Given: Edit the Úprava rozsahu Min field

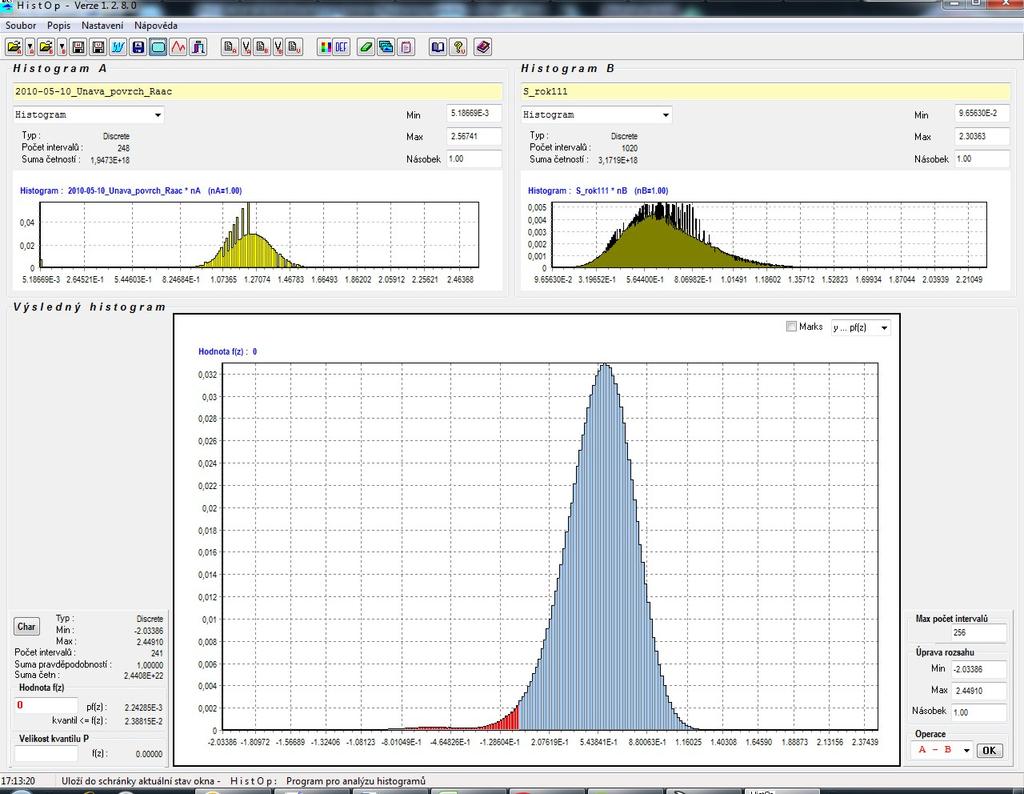Looking at the screenshot, I should point(978,669).
